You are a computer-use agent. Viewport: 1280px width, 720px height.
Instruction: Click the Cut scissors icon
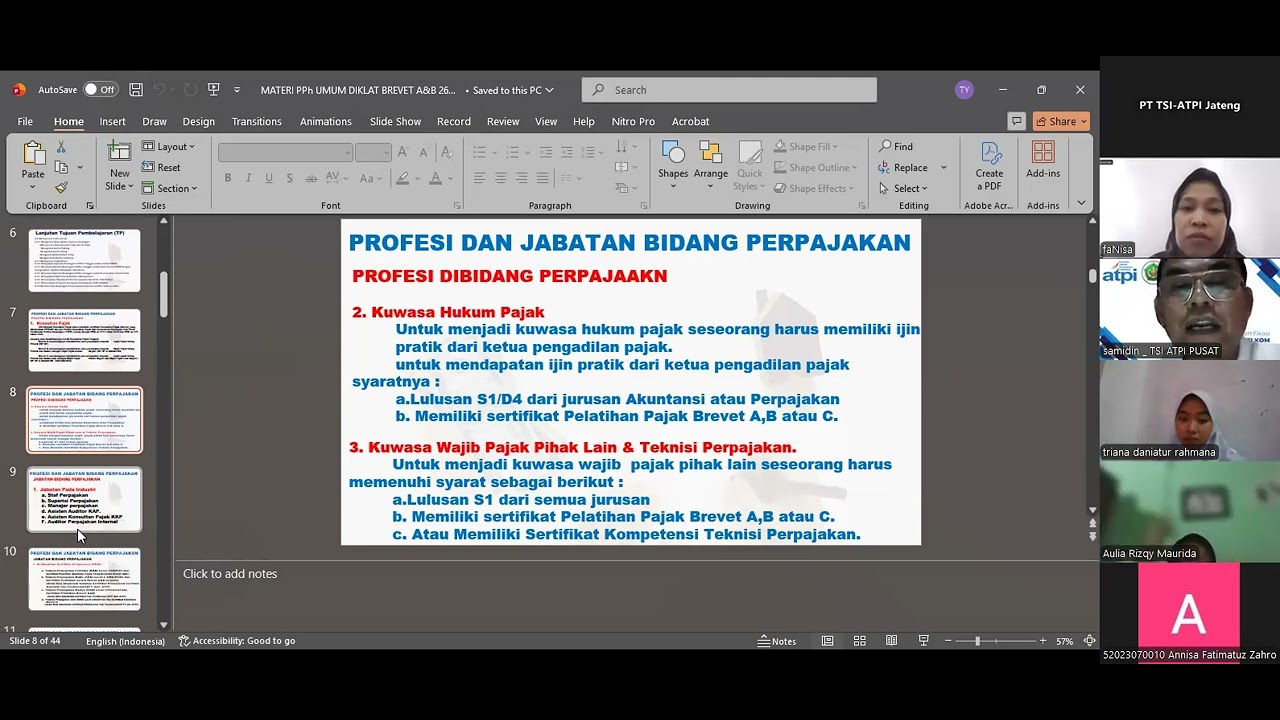tap(61, 147)
